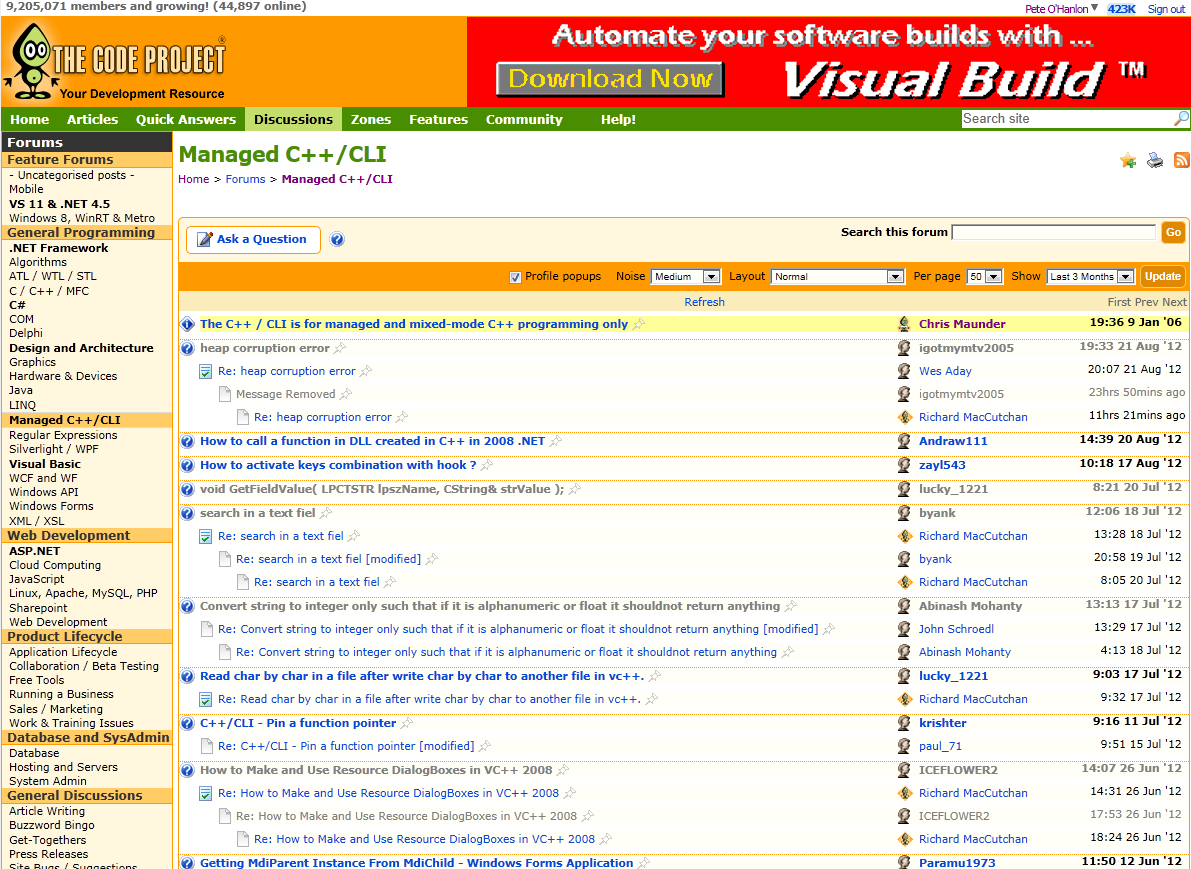
Task: Click the answer icon on Re: heap corruption error by Wes Aday
Action: tap(205, 371)
